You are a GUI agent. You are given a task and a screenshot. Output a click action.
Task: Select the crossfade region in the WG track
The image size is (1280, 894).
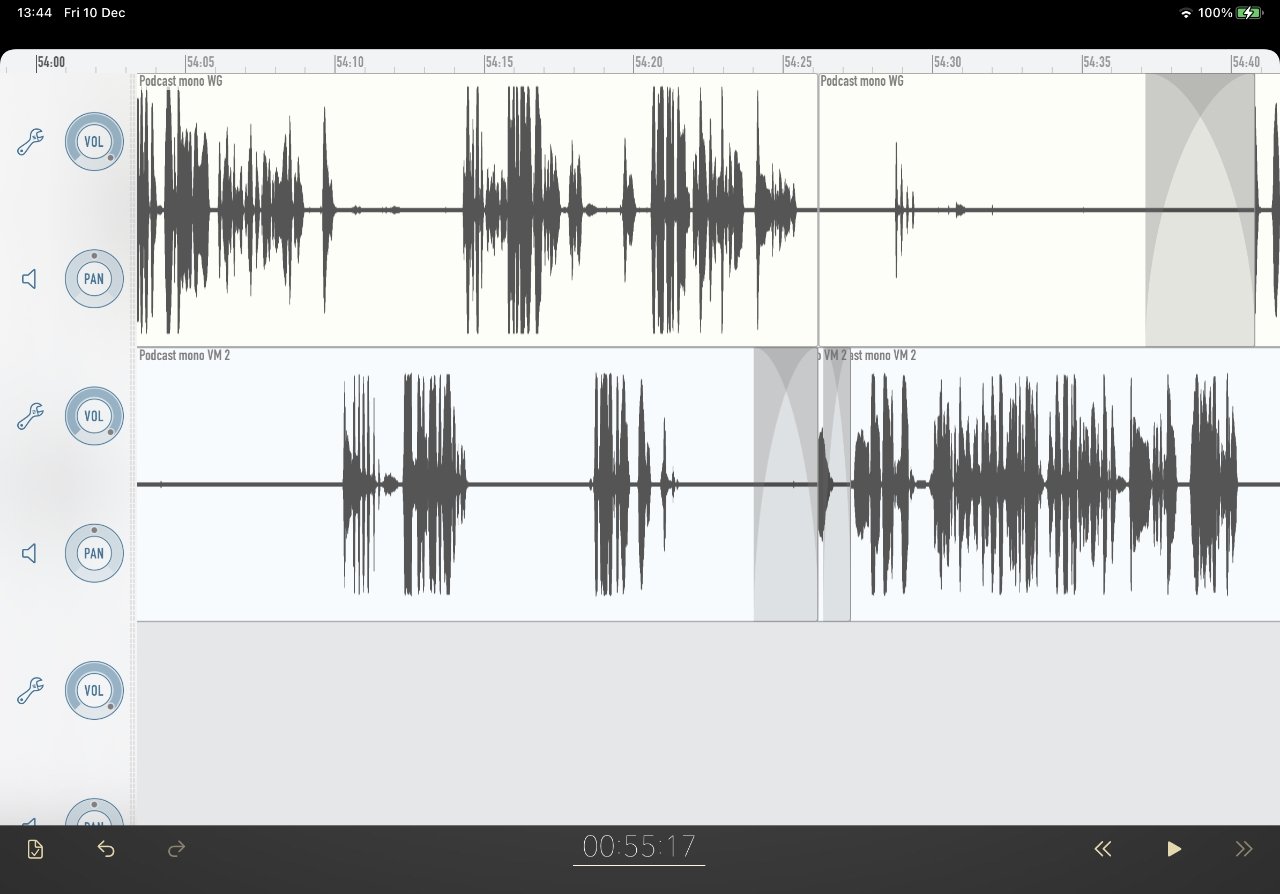pyautogui.click(x=1200, y=210)
